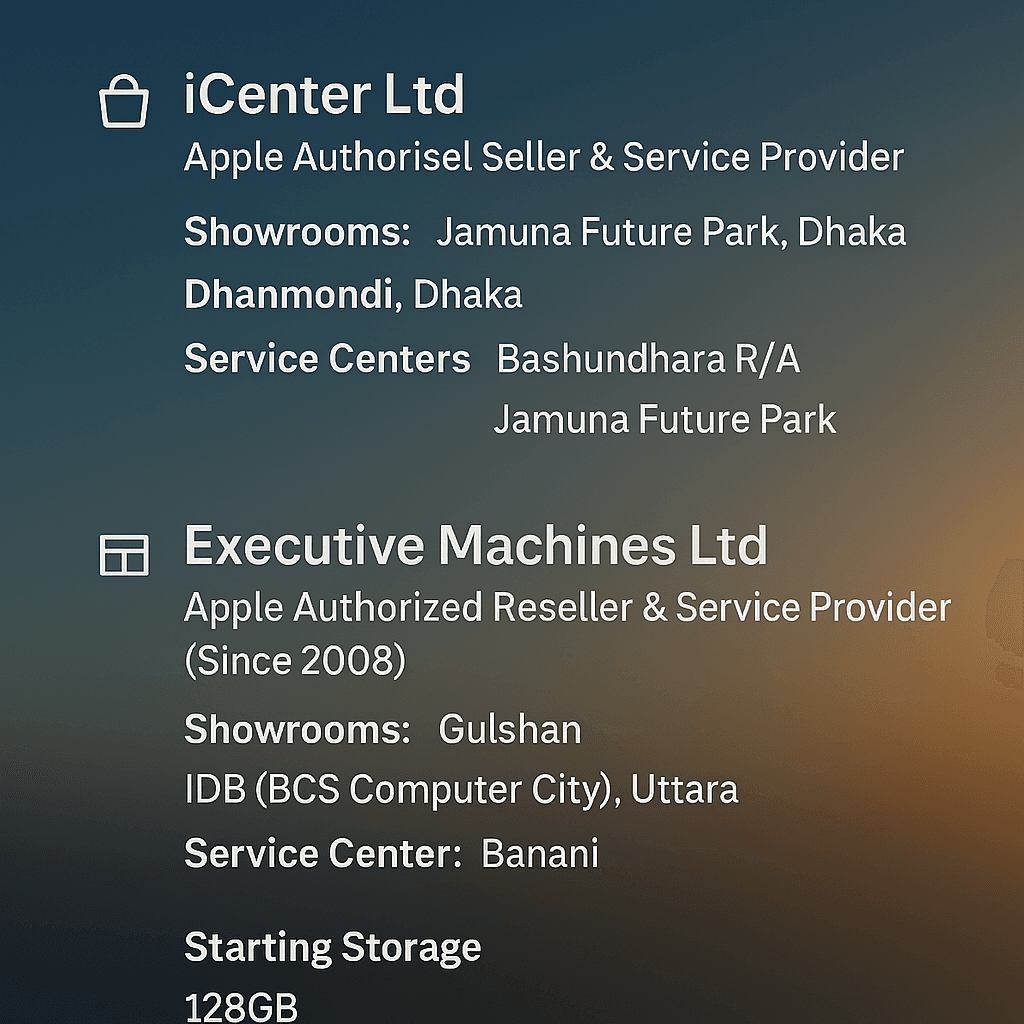Screen dimensions: 1024x1024
Task: Open Jamuna Future Park, Dhaka showroom location
Action: [671, 233]
